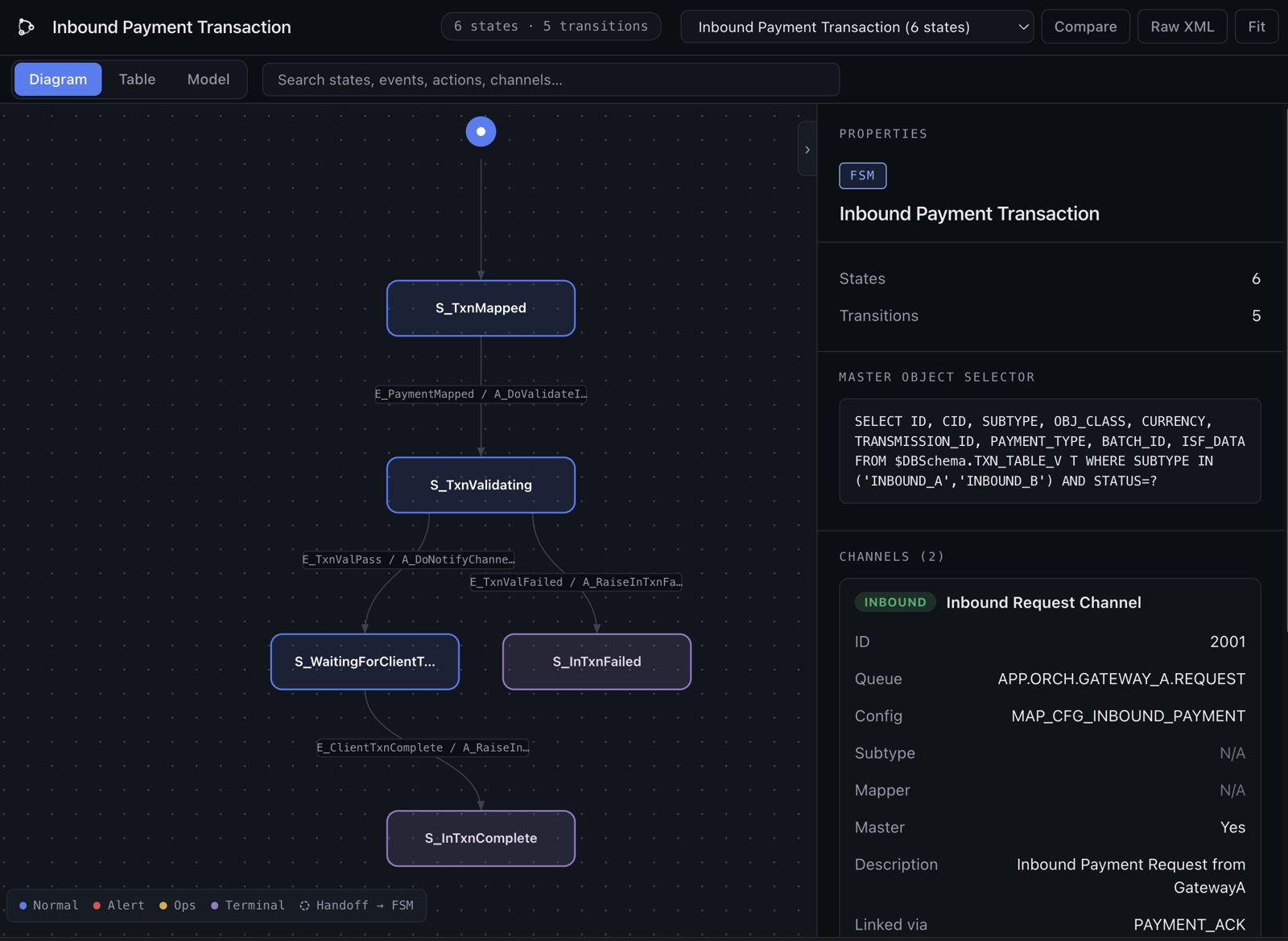Click the Fit button

[x=1257, y=27]
